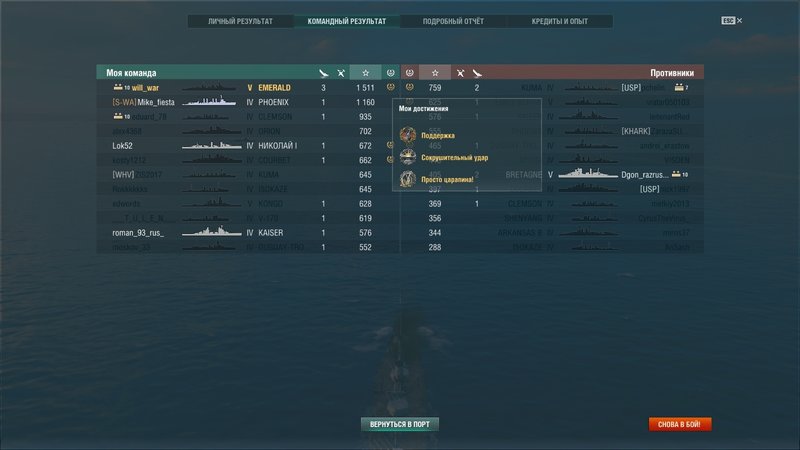Switch to the Подробный отчёт tab

[x=453, y=21]
